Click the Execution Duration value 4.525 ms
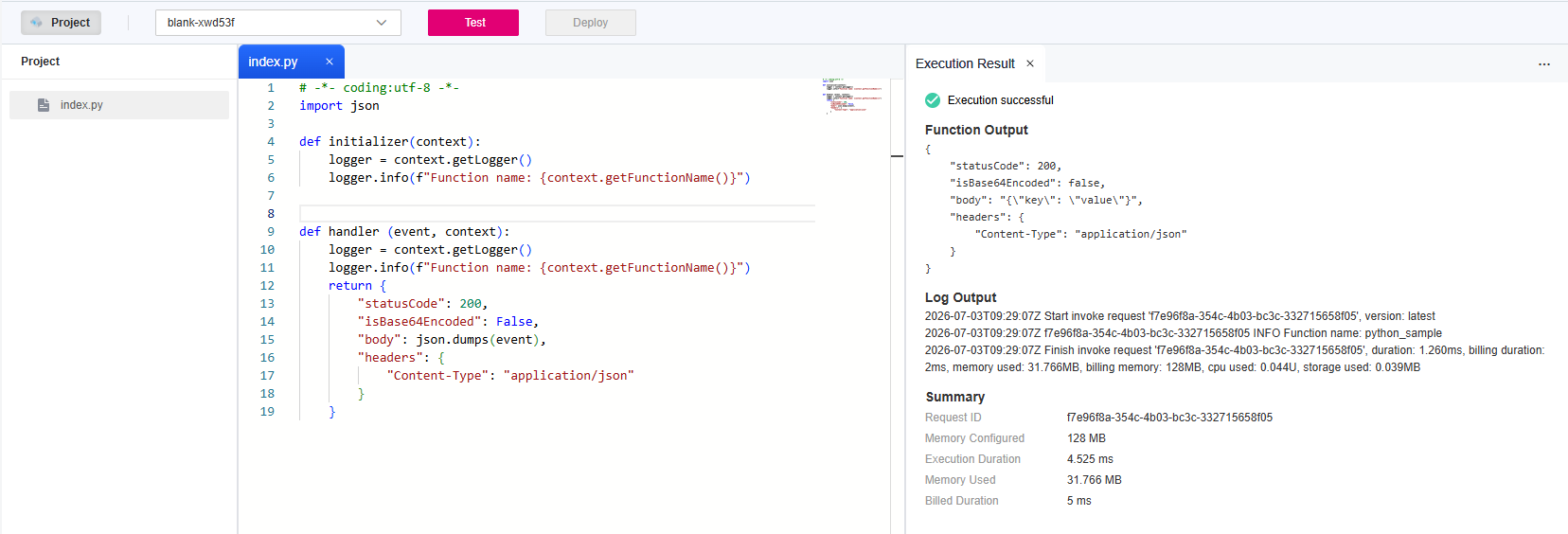The image size is (1568, 534). [x=1090, y=459]
